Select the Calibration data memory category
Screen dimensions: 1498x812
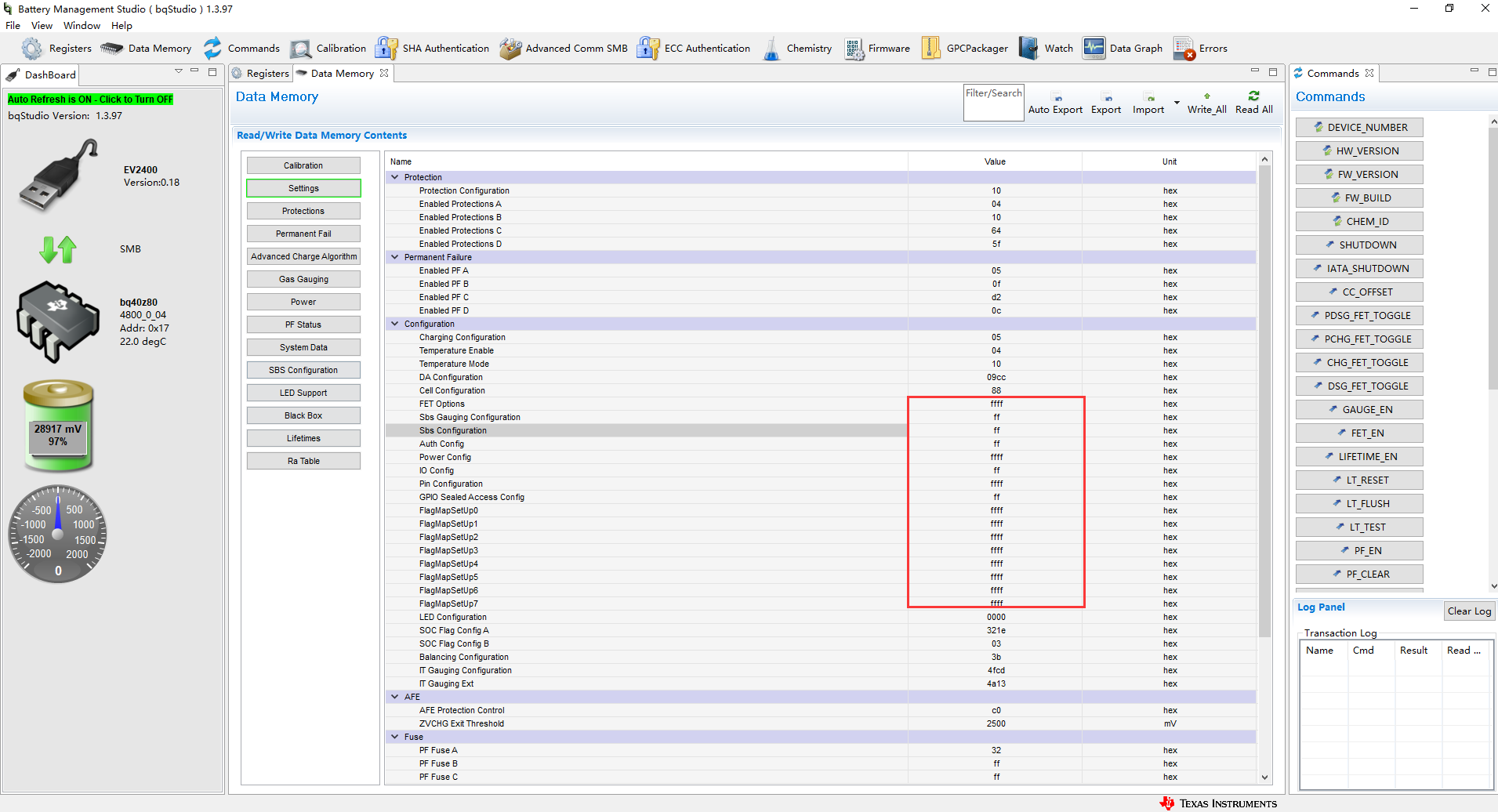[x=303, y=165]
